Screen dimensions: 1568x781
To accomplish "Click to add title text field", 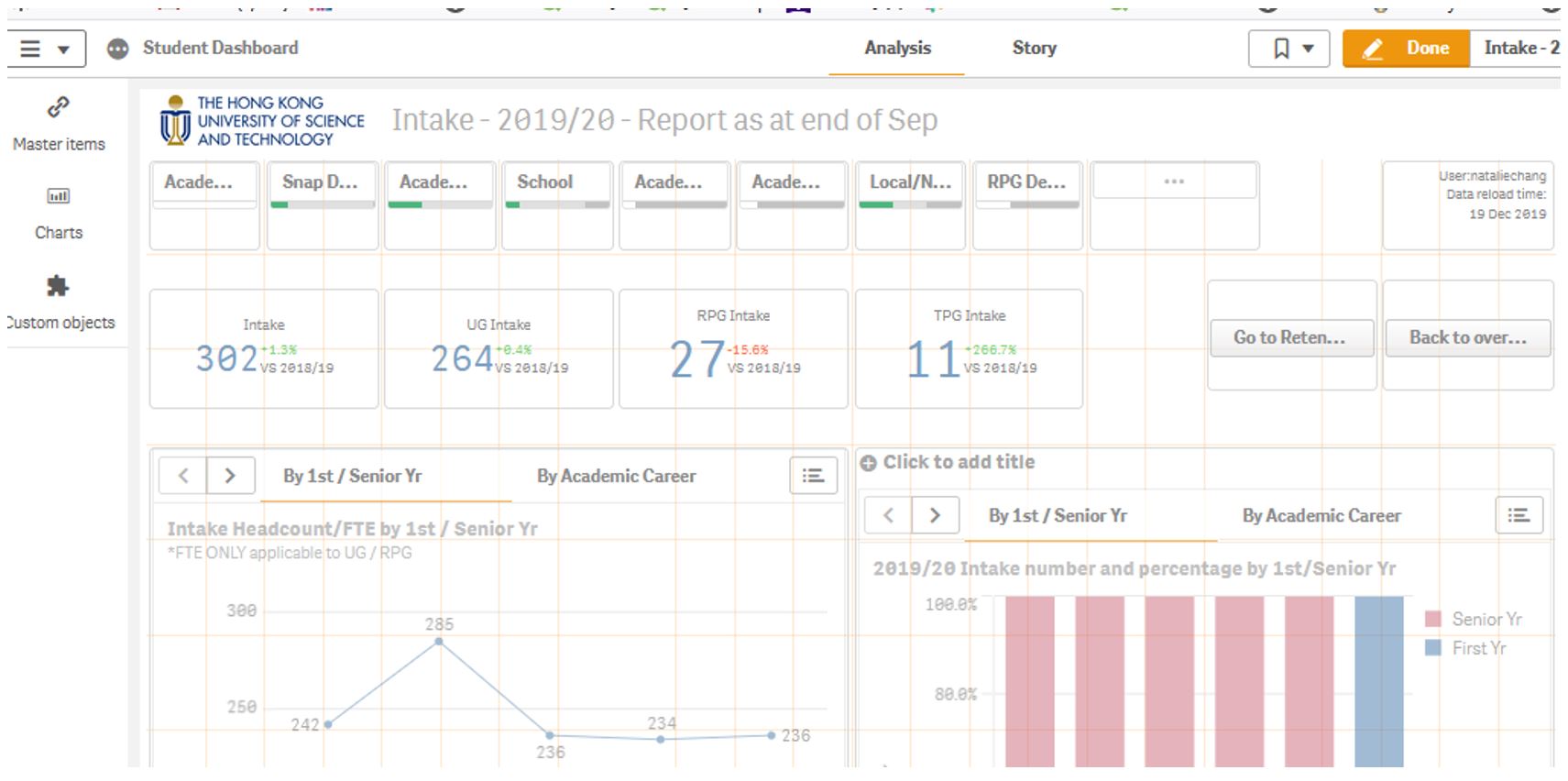I will point(959,462).
